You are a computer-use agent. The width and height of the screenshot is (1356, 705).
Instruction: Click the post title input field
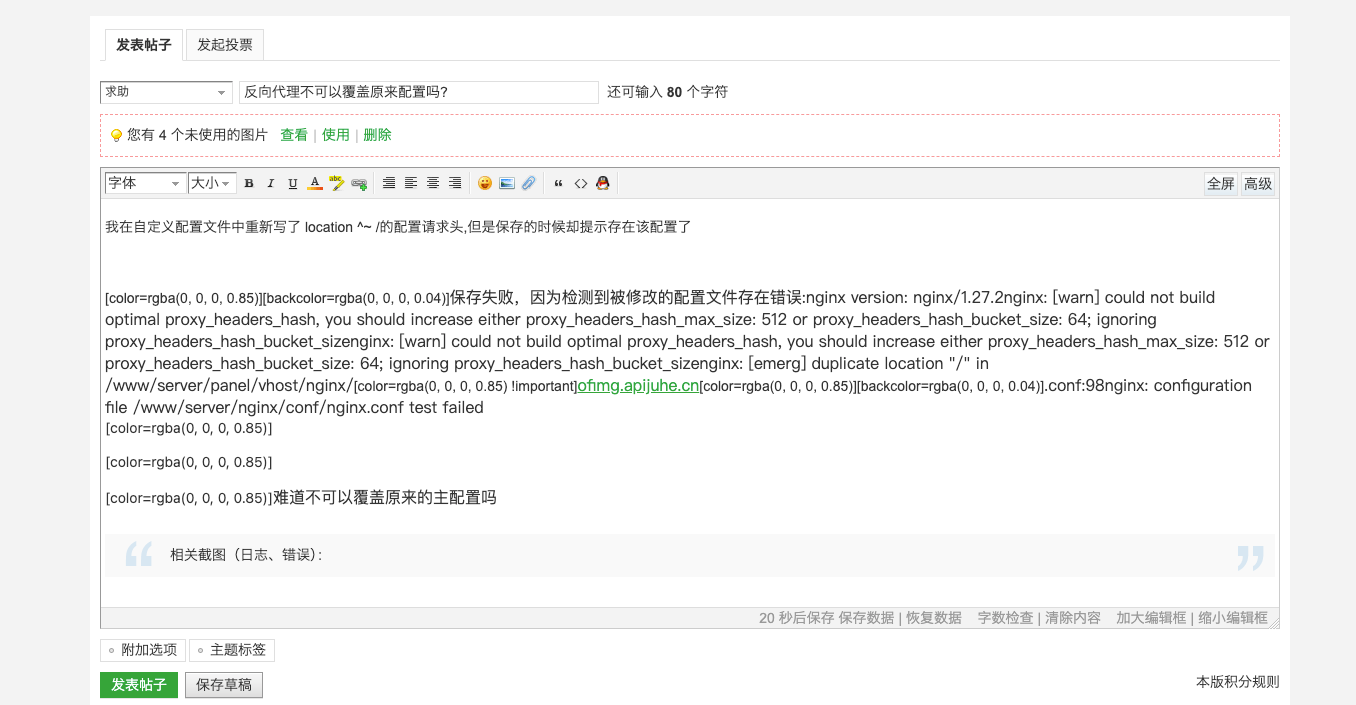[418, 92]
